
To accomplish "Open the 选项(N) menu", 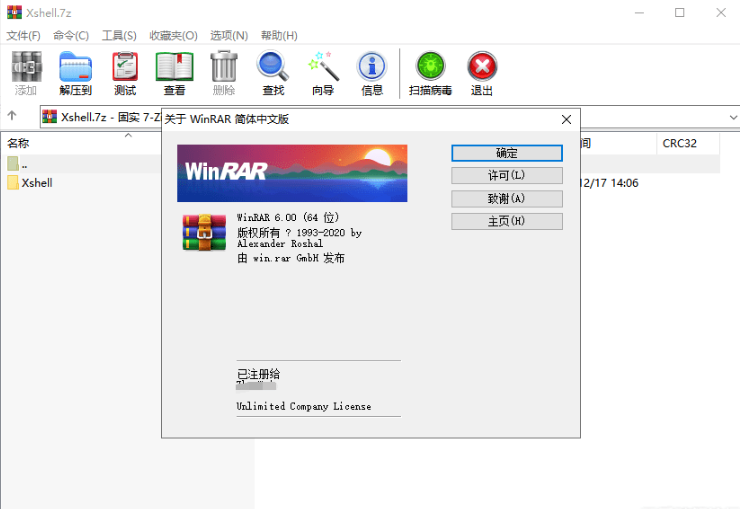I will (x=229, y=35).
